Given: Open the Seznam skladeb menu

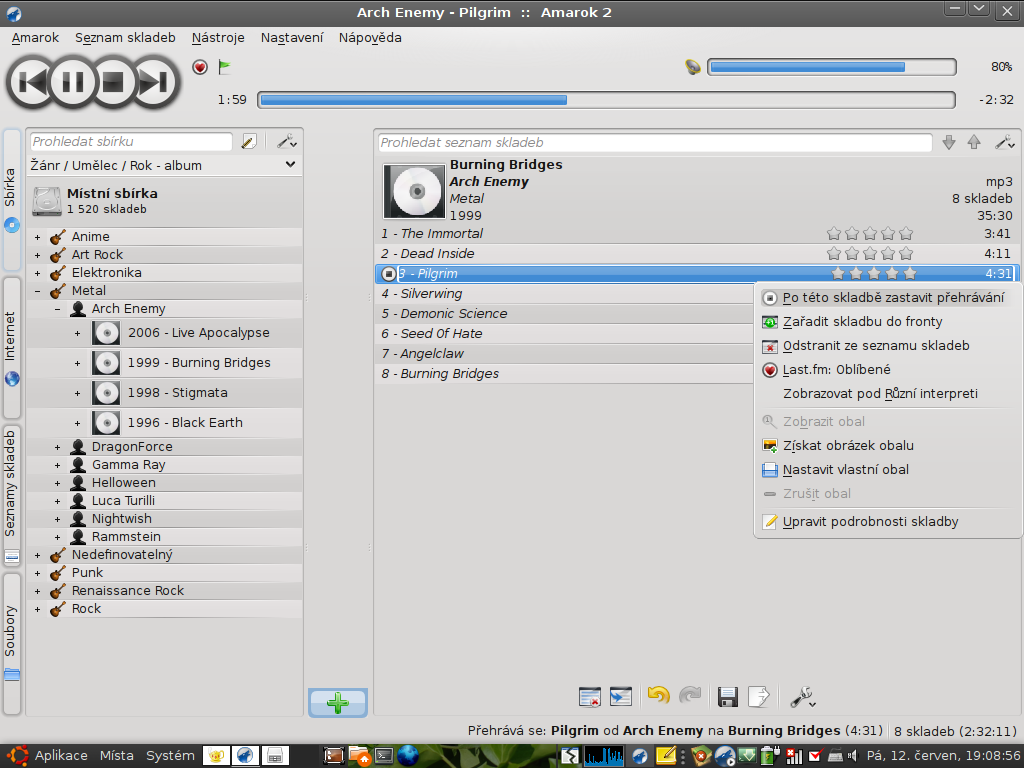Looking at the screenshot, I should [125, 38].
